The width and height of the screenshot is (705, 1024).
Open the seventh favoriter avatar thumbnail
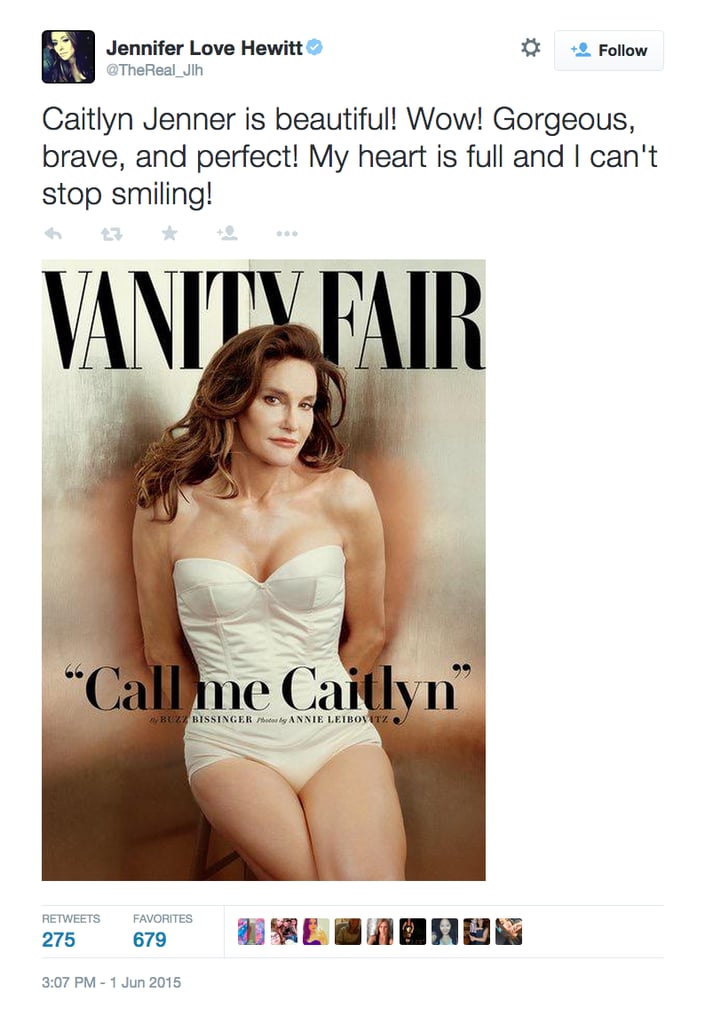pyautogui.click(x=445, y=931)
